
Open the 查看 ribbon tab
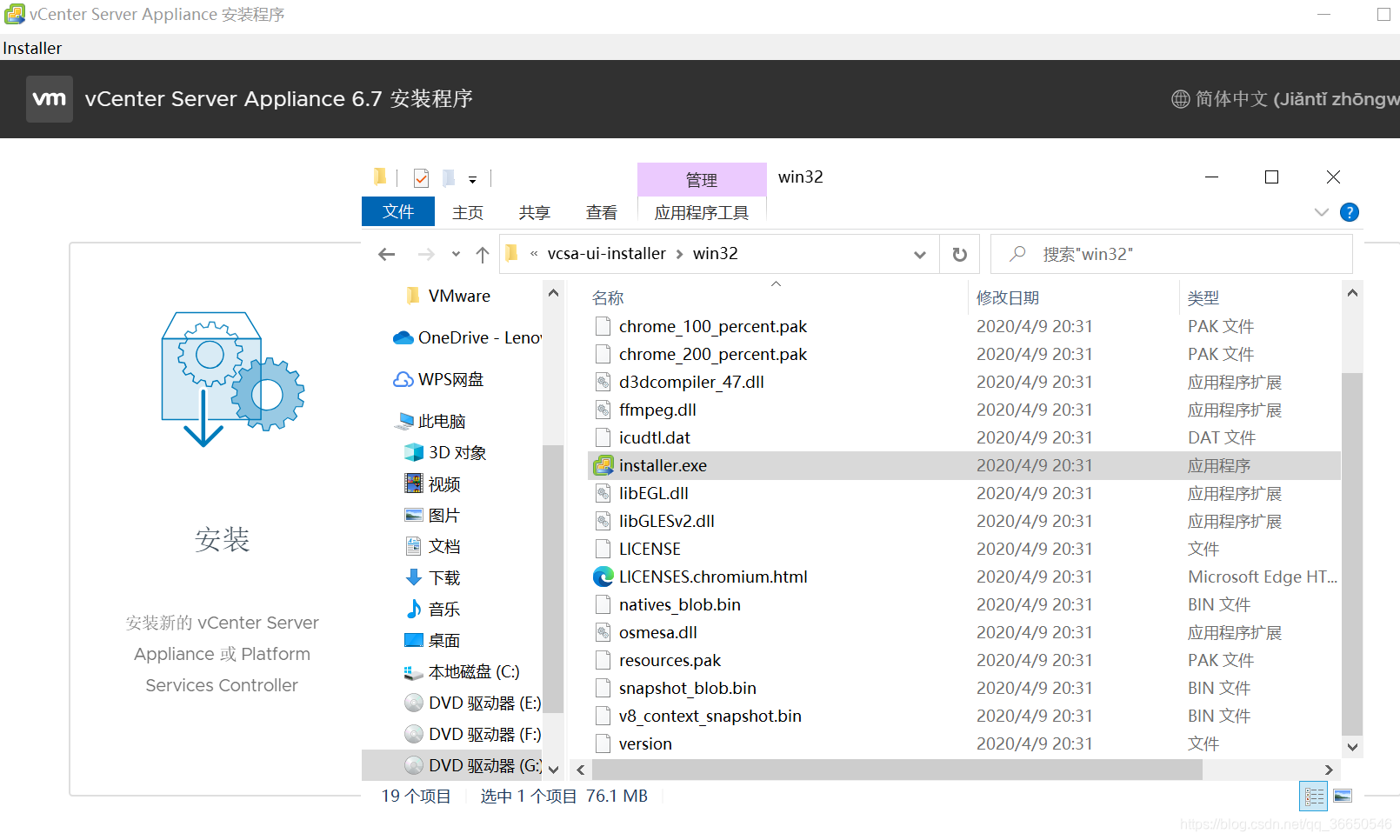point(601,212)
